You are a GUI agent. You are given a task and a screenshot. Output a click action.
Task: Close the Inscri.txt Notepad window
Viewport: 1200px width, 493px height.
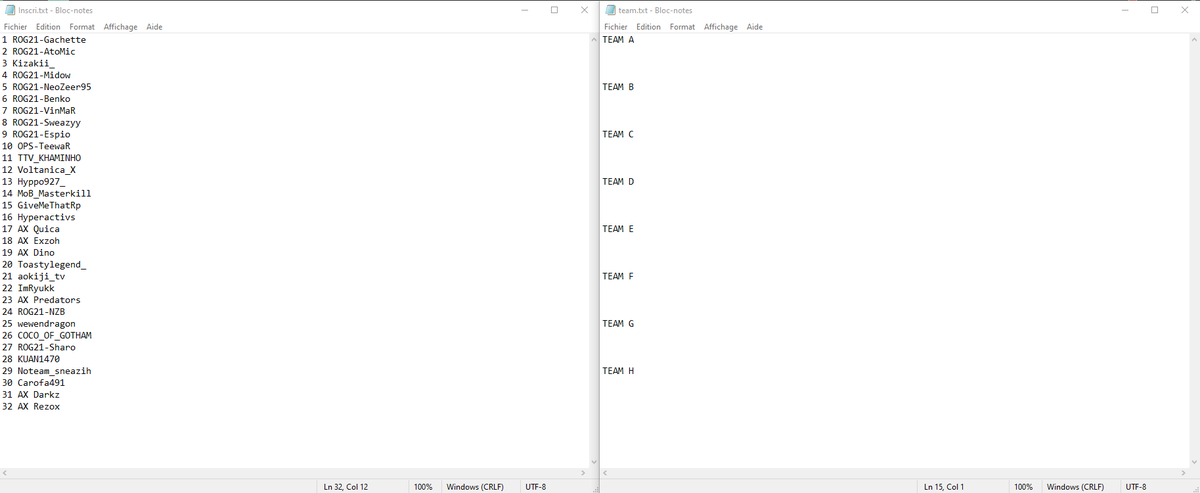point(584,10)
